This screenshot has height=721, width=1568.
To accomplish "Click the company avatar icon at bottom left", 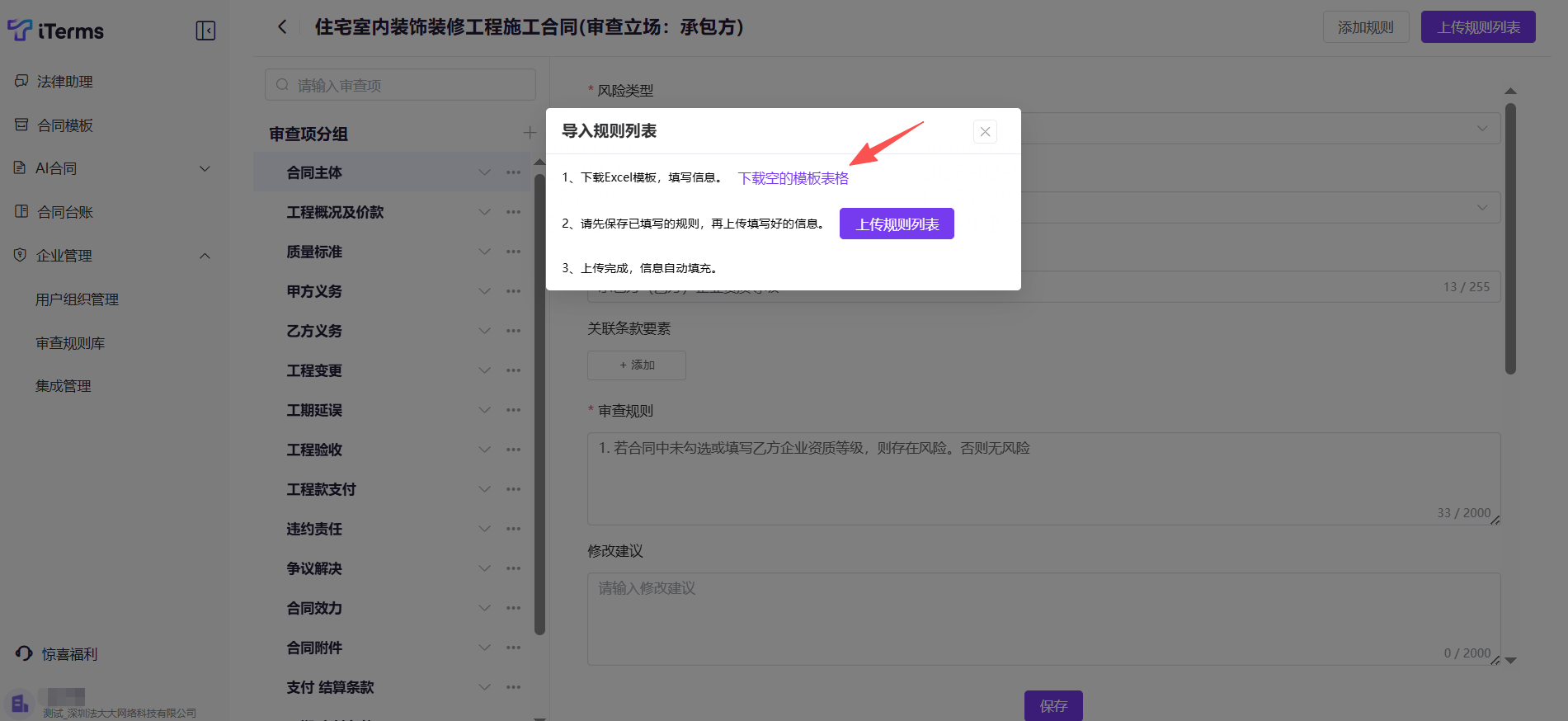I will click(20, 704).
